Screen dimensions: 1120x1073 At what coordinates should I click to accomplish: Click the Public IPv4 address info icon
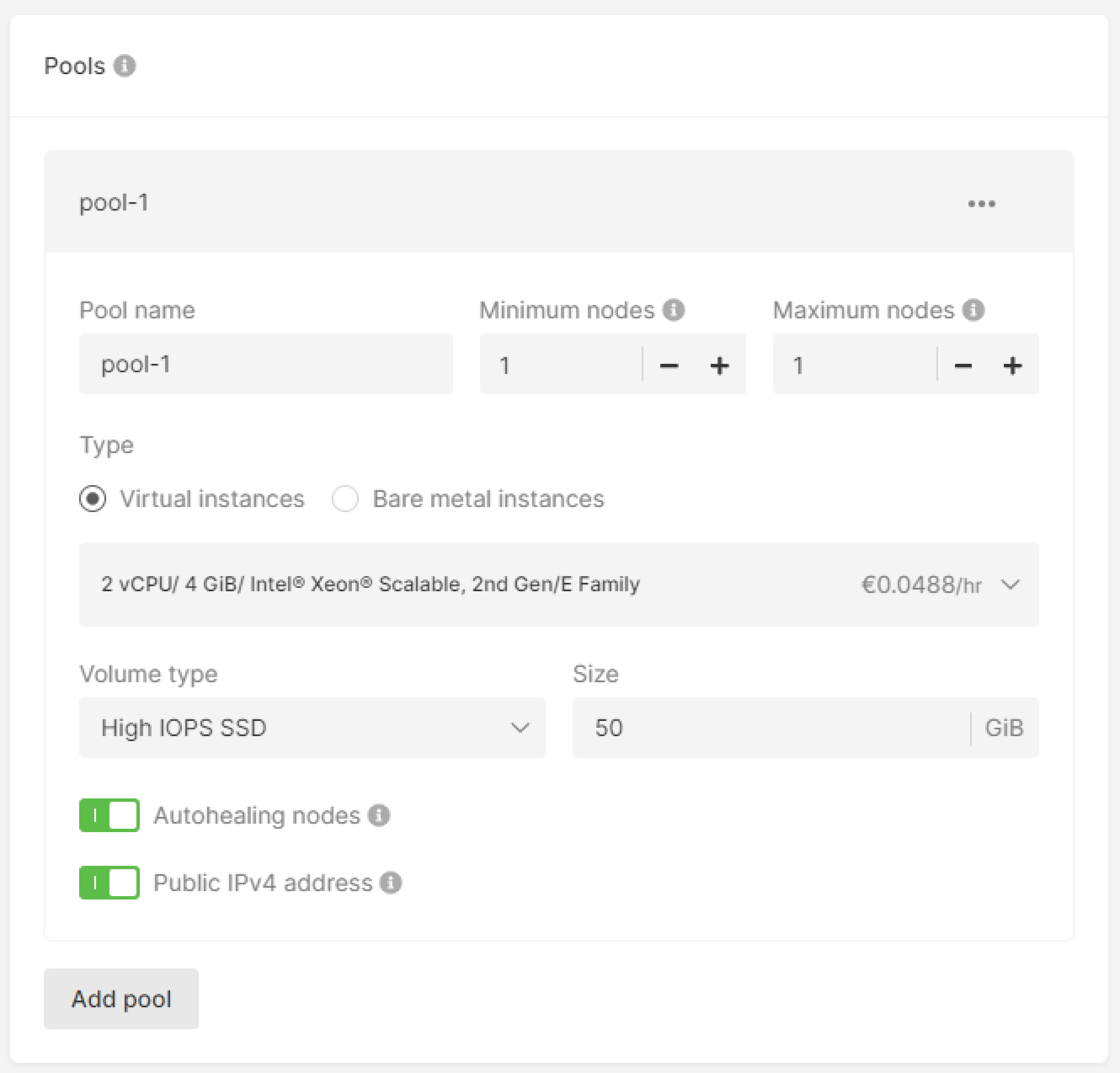390,883
